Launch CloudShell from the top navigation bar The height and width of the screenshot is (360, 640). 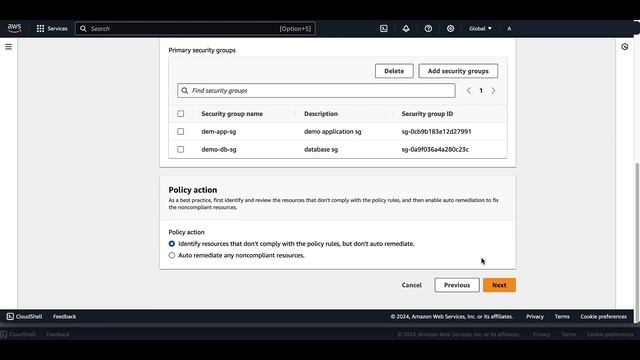384,29
